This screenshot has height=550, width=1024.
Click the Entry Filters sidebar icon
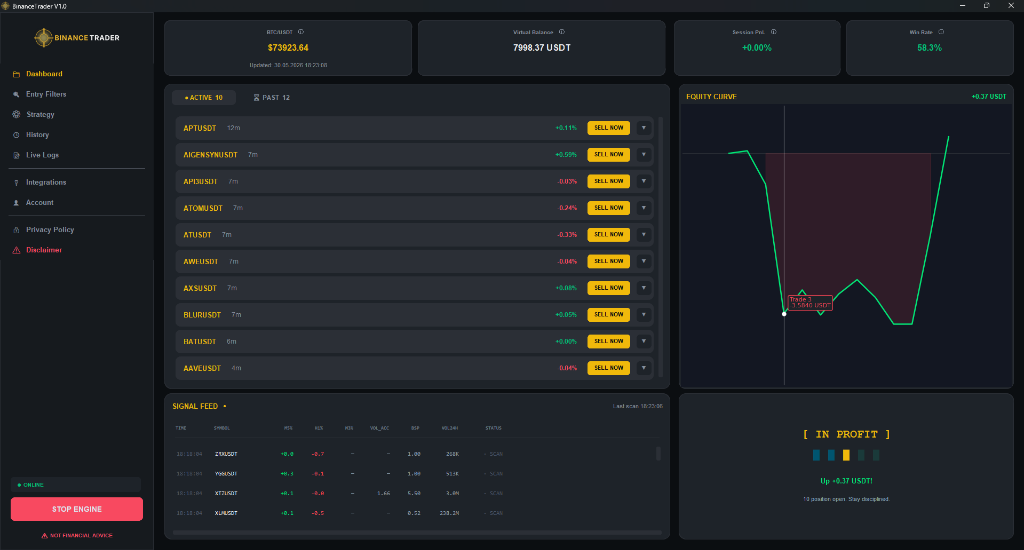16,95
